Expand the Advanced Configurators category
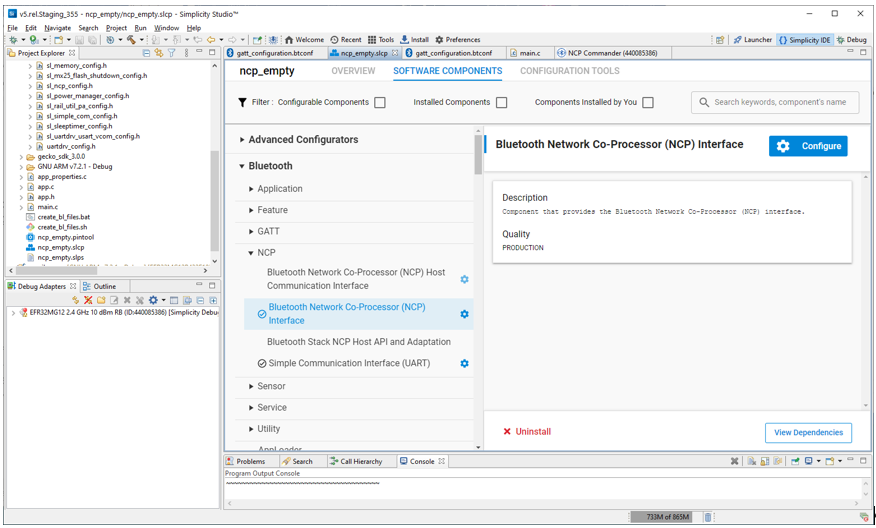 (242, 140)
